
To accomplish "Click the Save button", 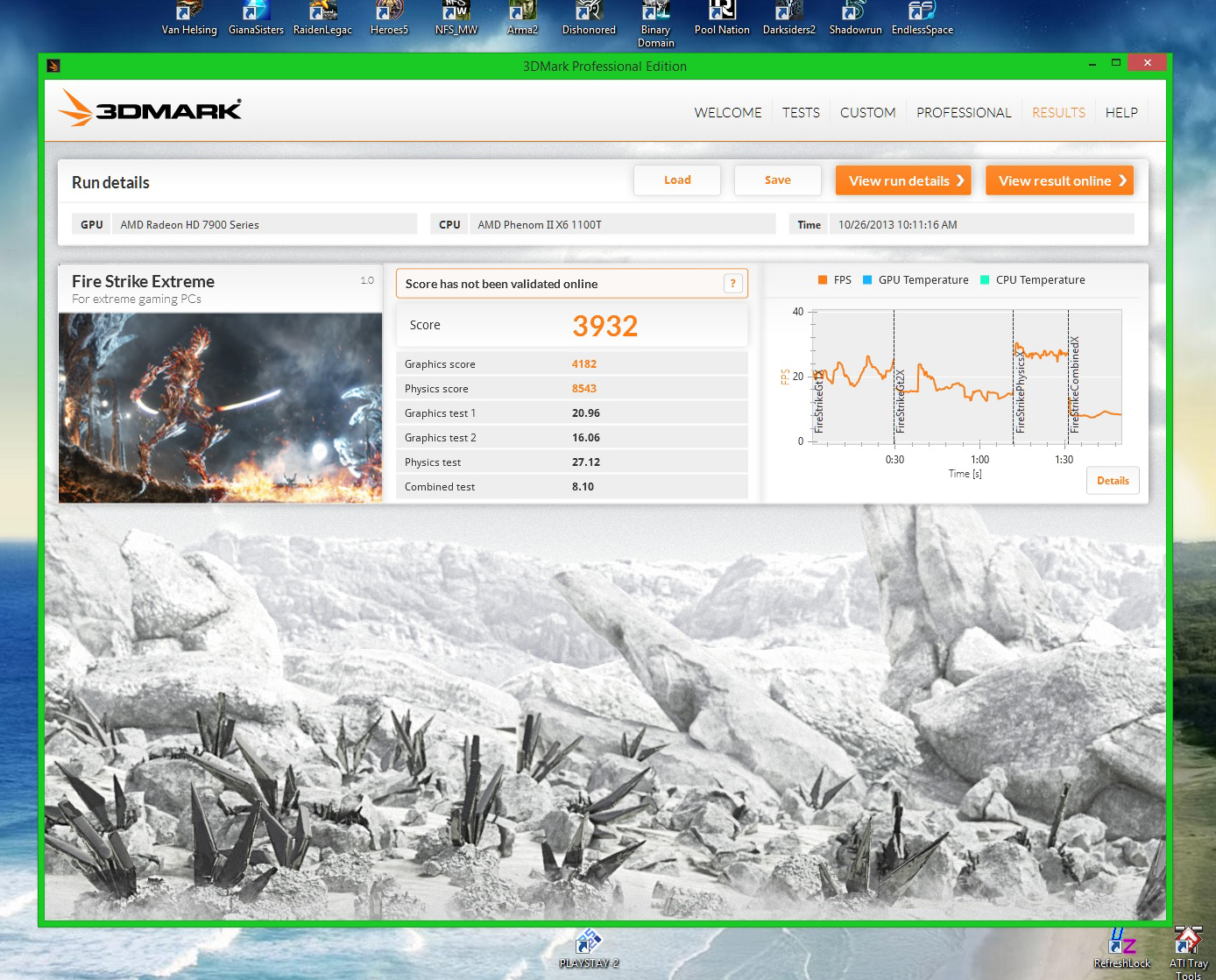I will click(x=778, y=180).
